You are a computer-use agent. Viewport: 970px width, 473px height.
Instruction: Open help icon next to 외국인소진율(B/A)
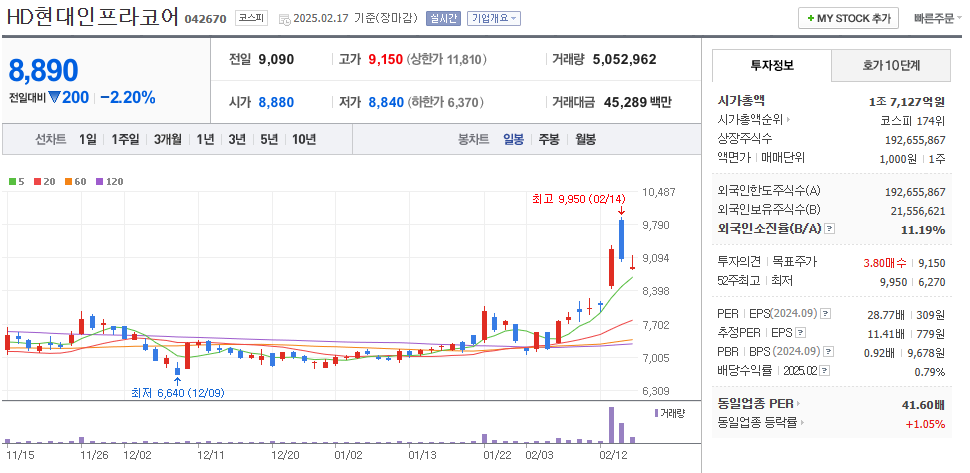[x=830, y=229]
